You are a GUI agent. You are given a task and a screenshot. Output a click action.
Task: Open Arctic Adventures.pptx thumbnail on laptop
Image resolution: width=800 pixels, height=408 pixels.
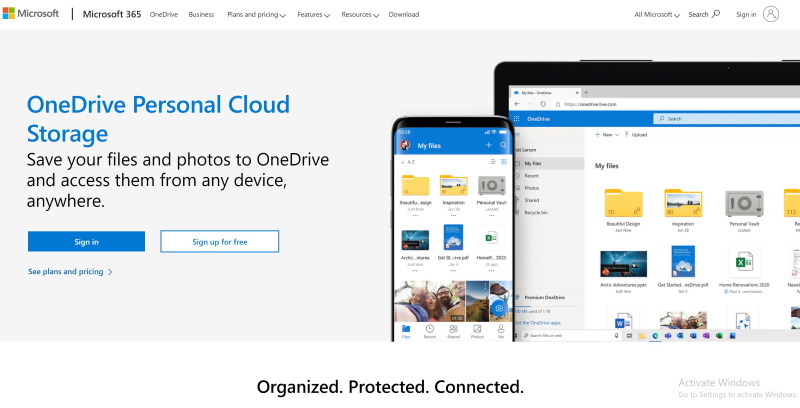click(623, 264)
